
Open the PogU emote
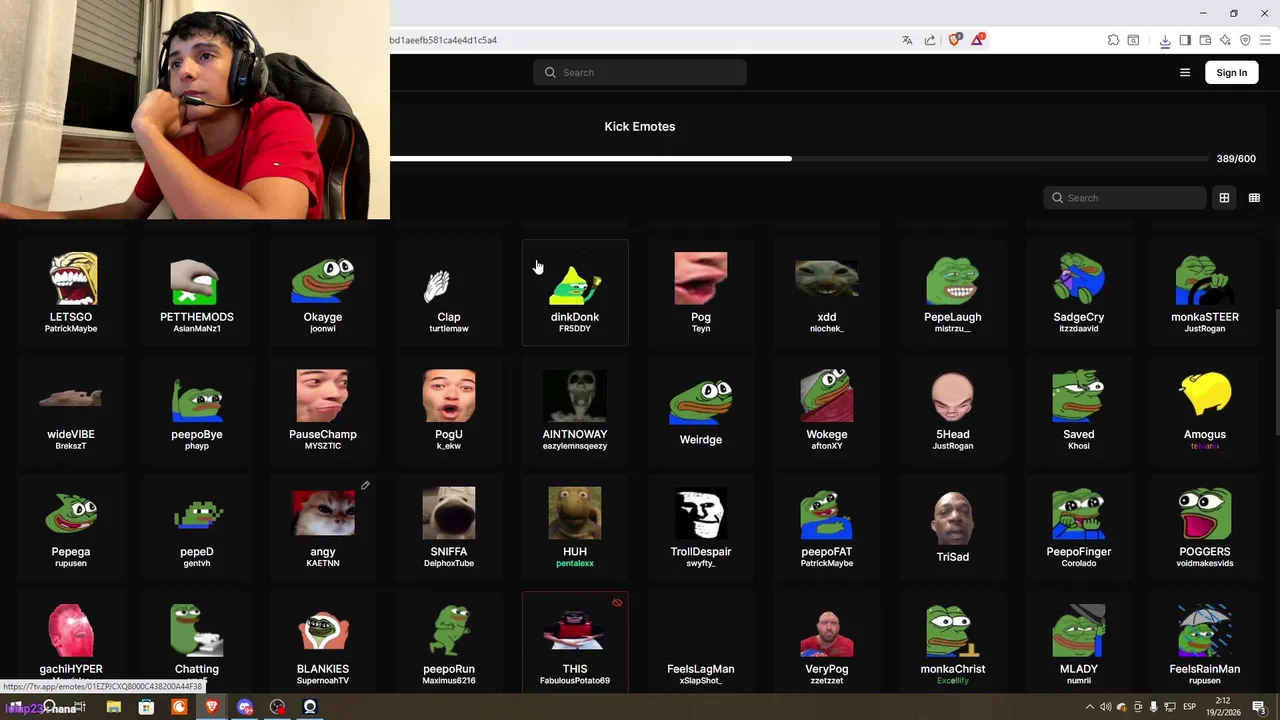(x=449, y=410)
